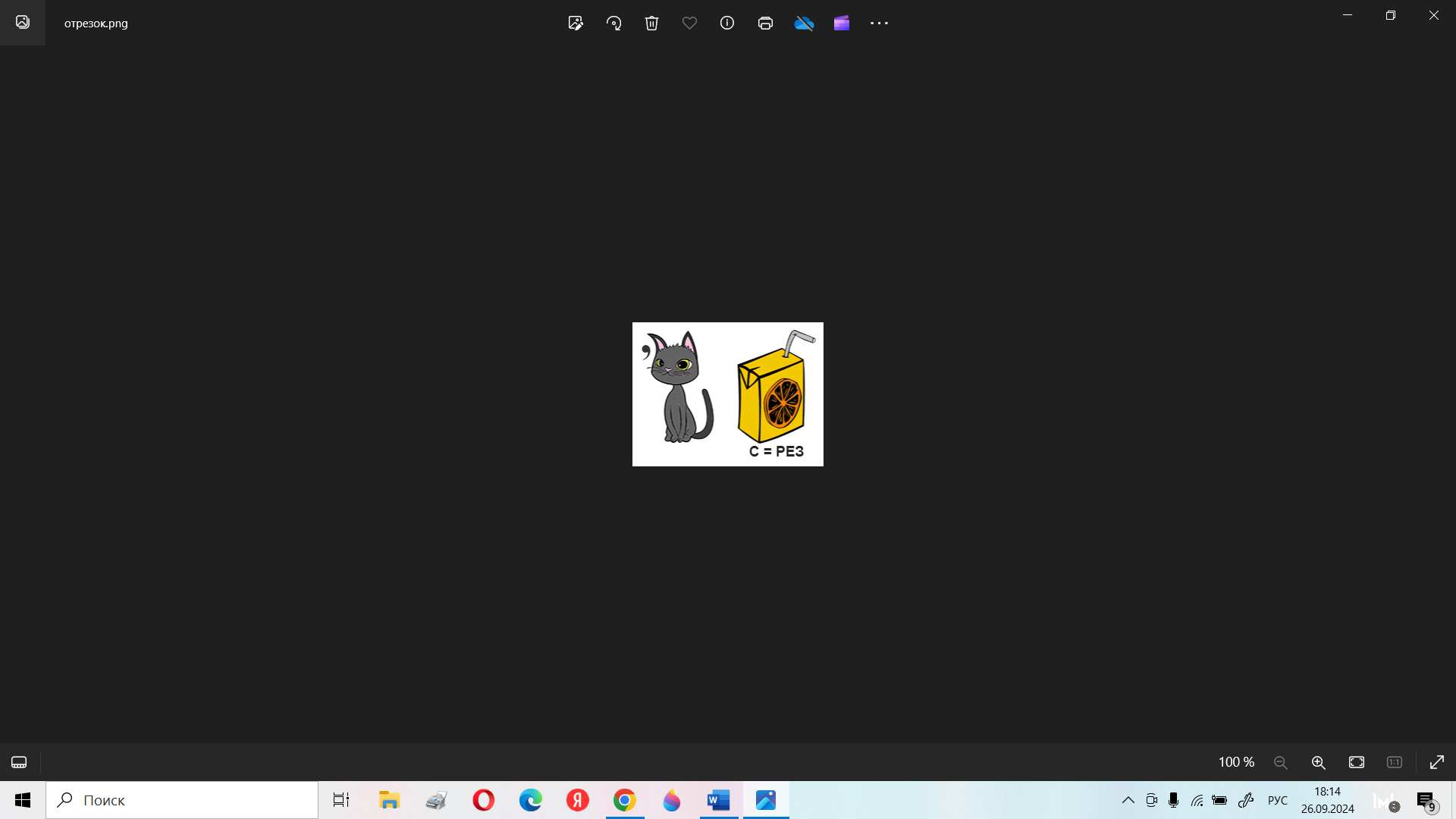Screen dimensions: 1456x819
Task: Switch to Microsoft Word on taskbar
Action: pyautogui.click(x=719, y=800)
